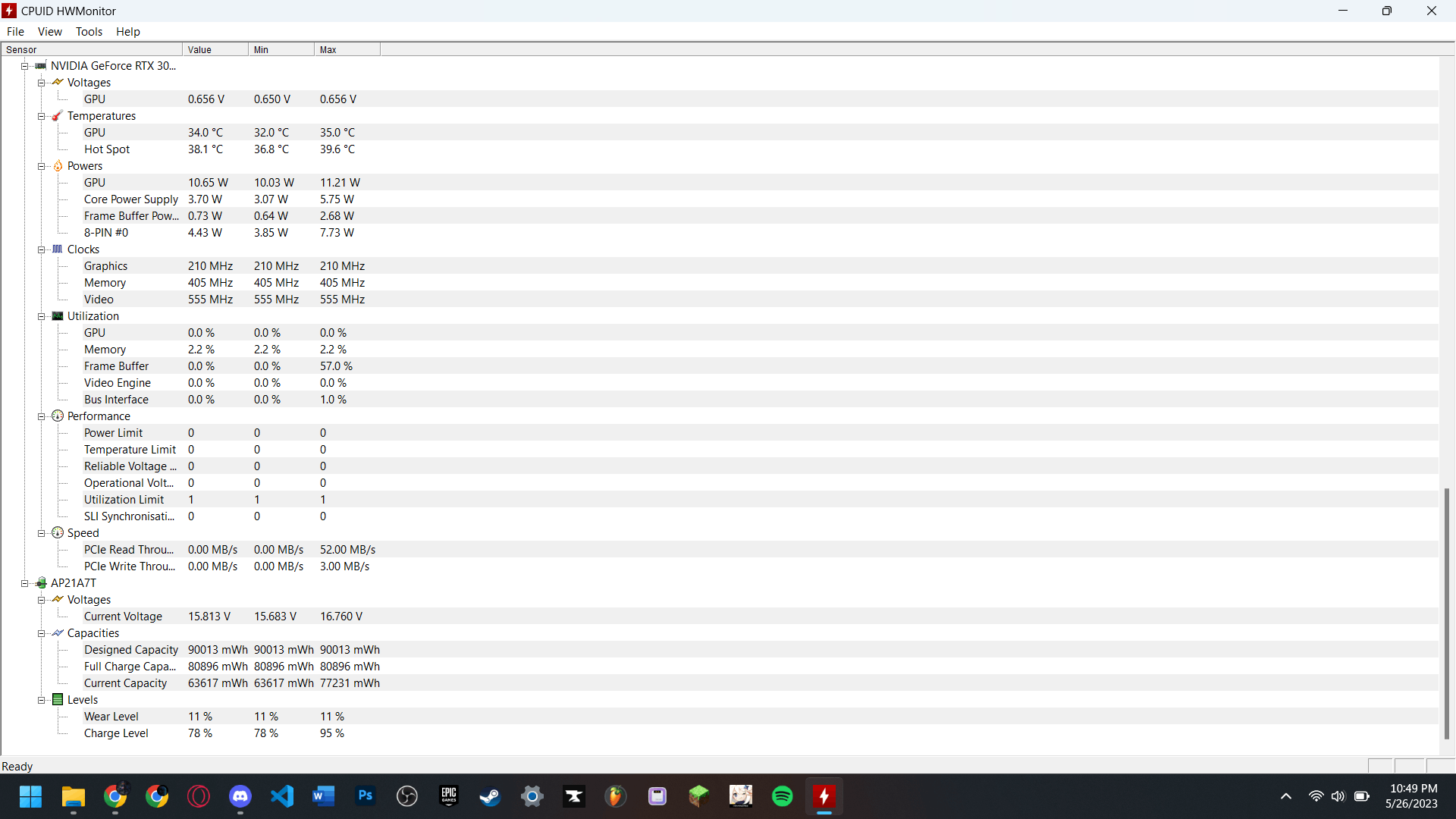Collapse the Capacities section
Viewport: 1456px width, 819px height.
[x=42, y=633]
